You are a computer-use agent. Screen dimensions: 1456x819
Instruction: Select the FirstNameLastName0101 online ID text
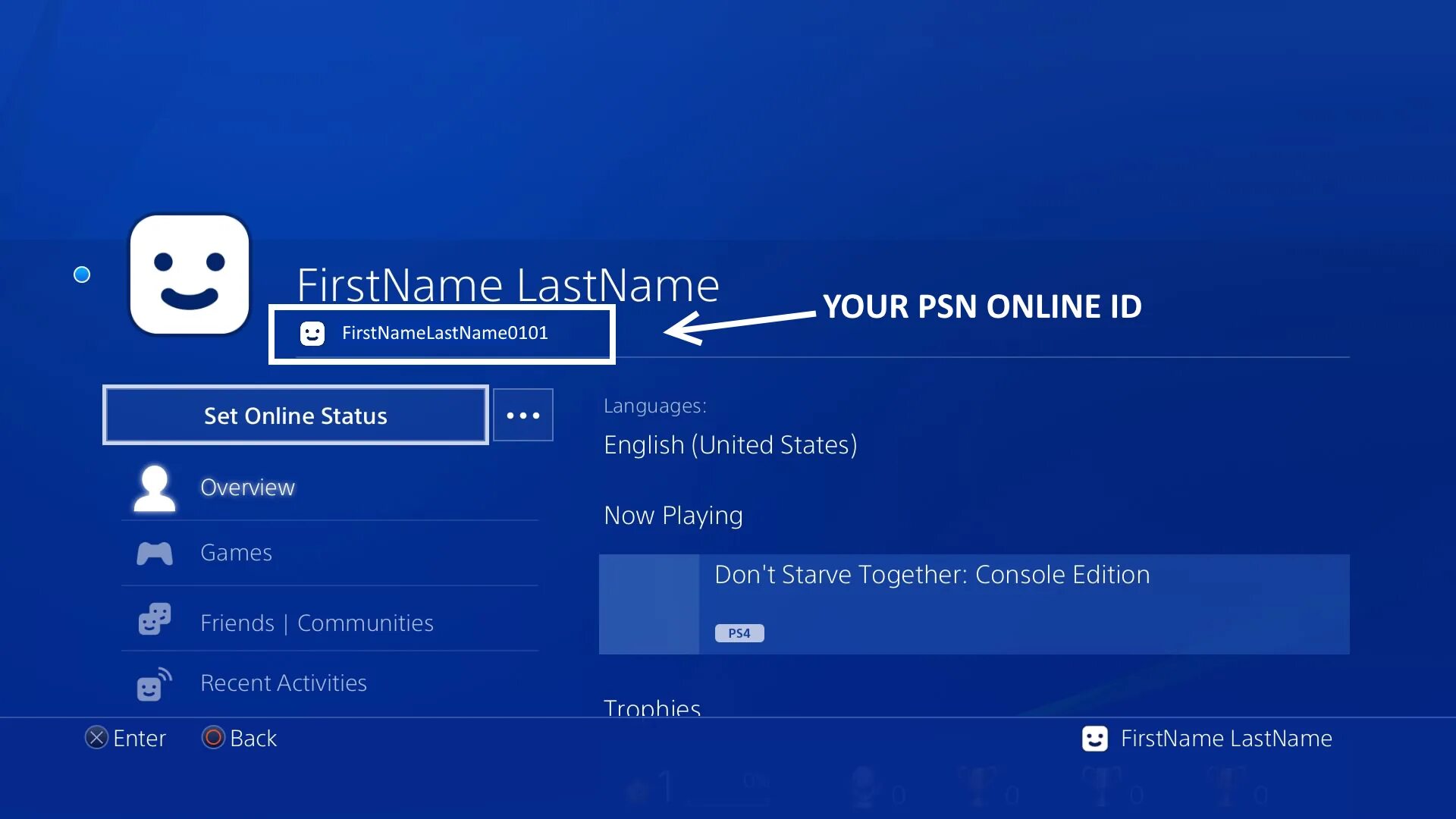[x=444, y=333]
